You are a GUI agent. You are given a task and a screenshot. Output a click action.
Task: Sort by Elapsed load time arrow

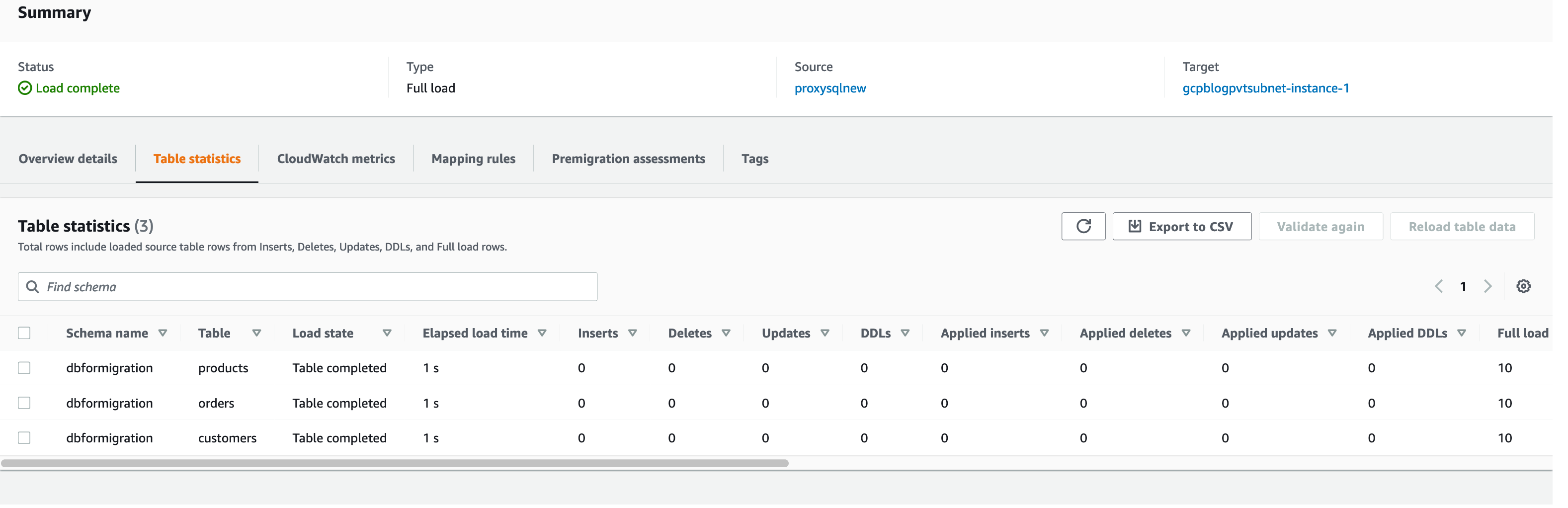pyautogui.click(x=547, y=336)
